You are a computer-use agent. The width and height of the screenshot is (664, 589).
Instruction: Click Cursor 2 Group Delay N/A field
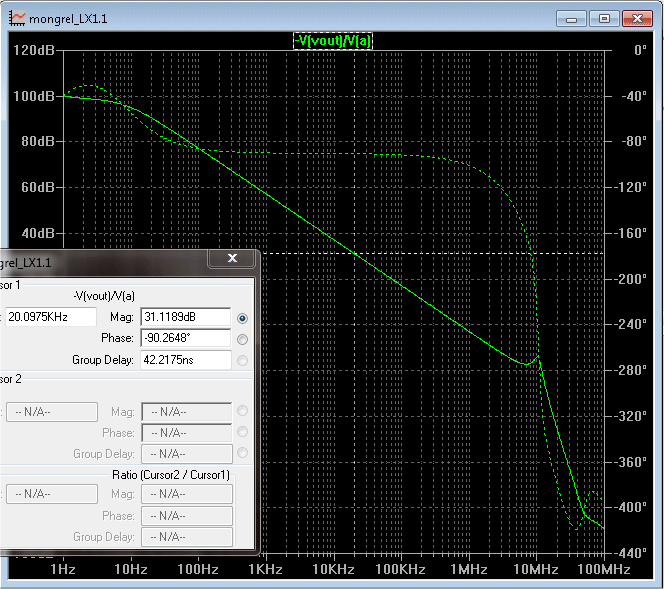186,454
